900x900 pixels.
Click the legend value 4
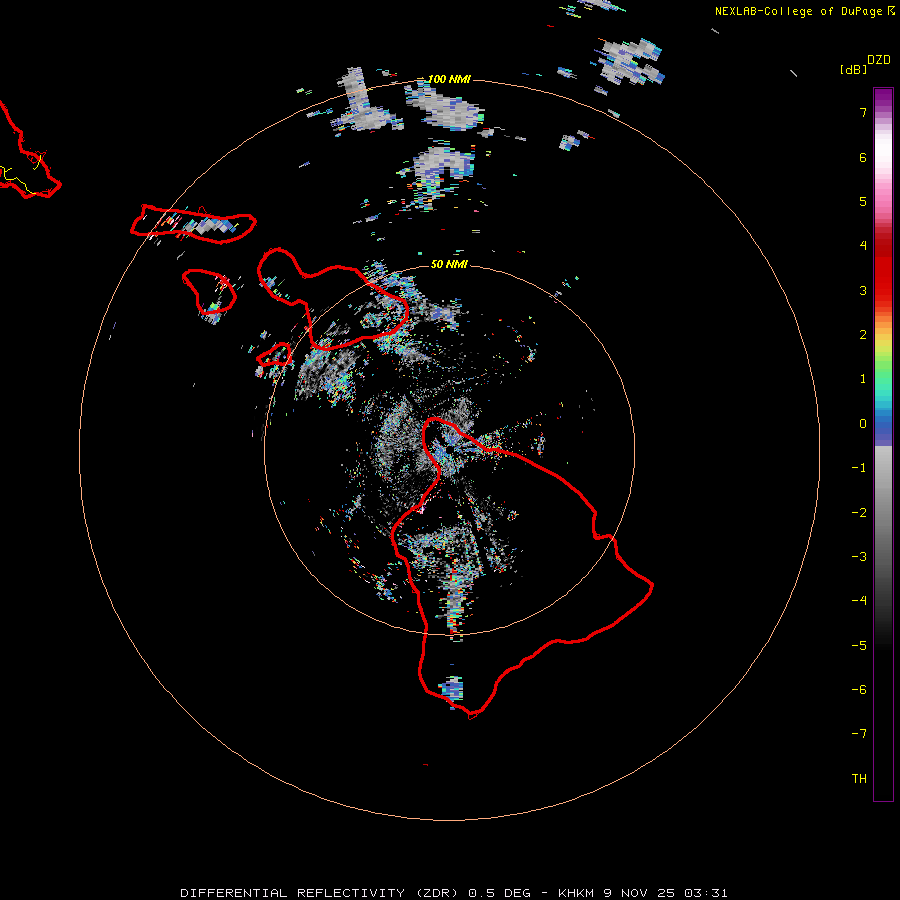pyautogui.click(x=863, y=246)
